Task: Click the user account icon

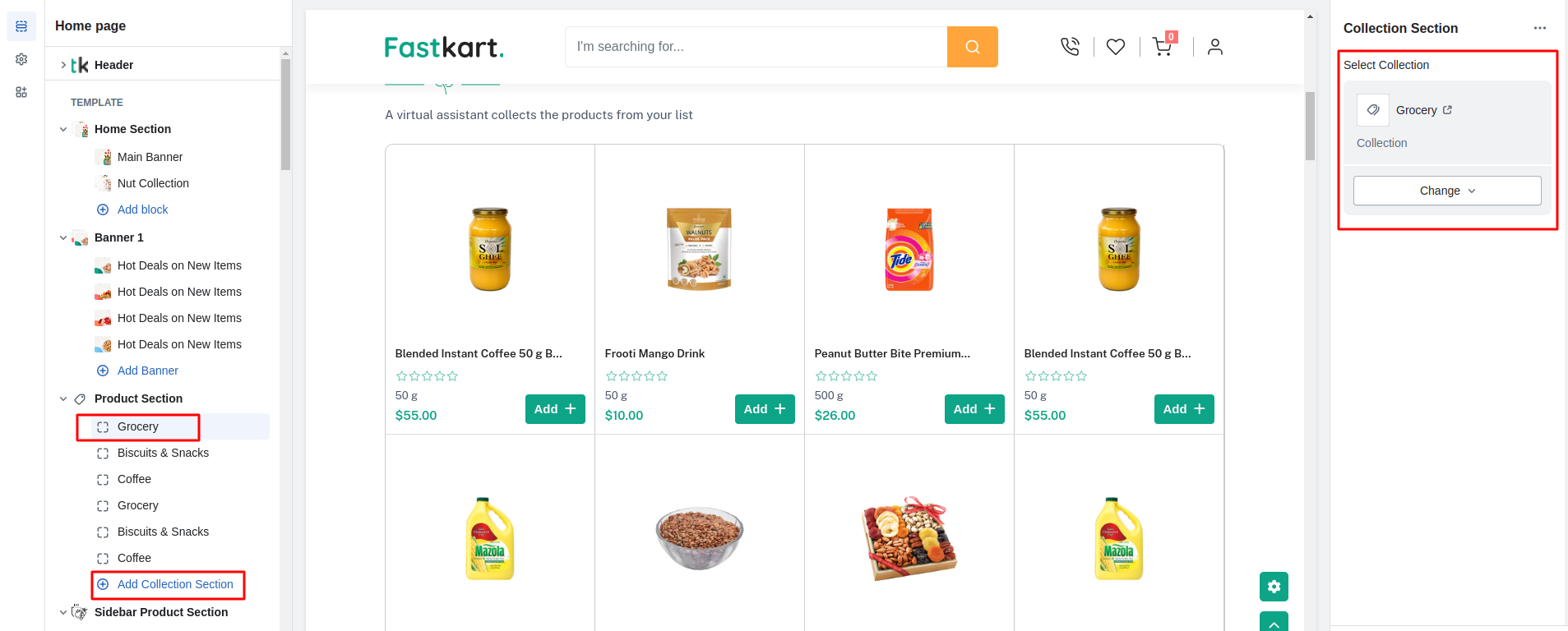Action: [x=1215, y=47]
